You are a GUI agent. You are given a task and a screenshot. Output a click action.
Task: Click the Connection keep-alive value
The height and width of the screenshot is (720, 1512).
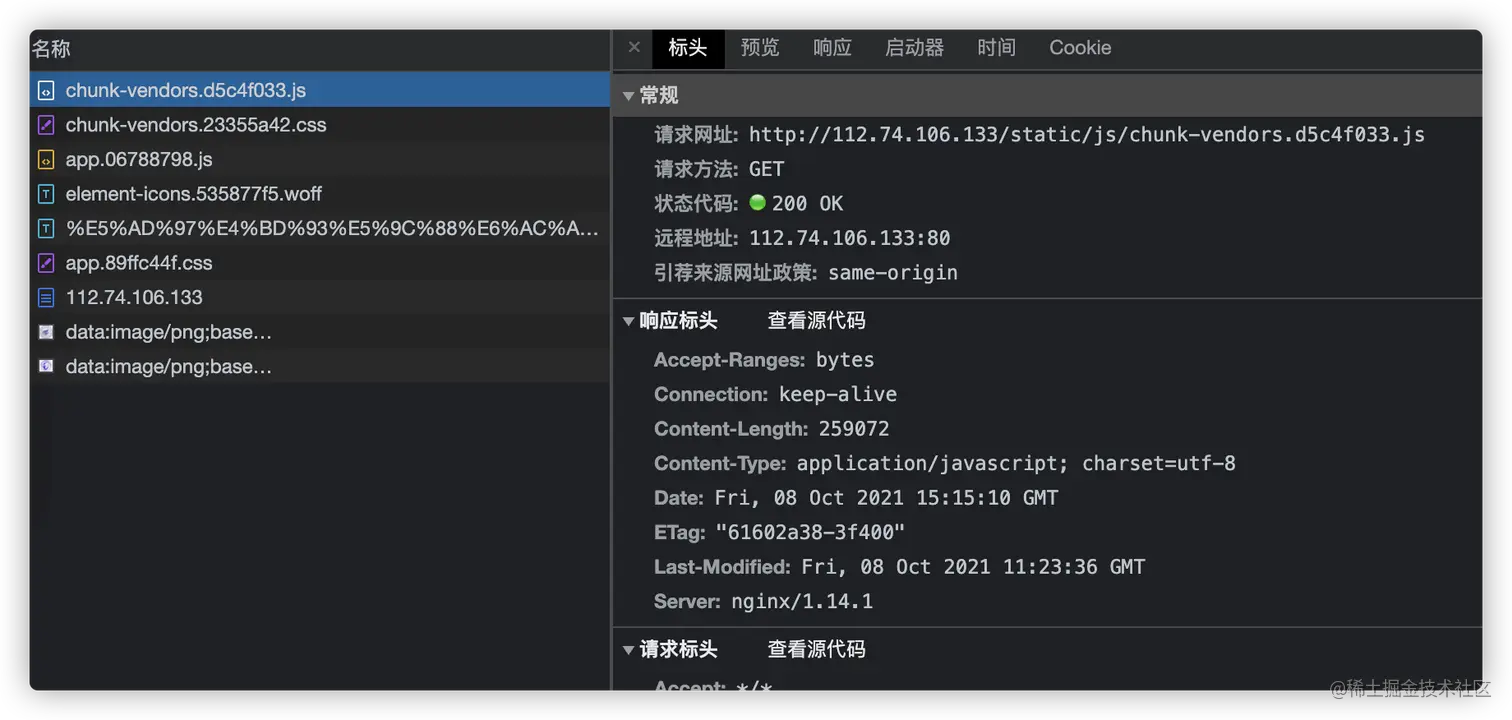pyautogui.click(x=838, y=395)
